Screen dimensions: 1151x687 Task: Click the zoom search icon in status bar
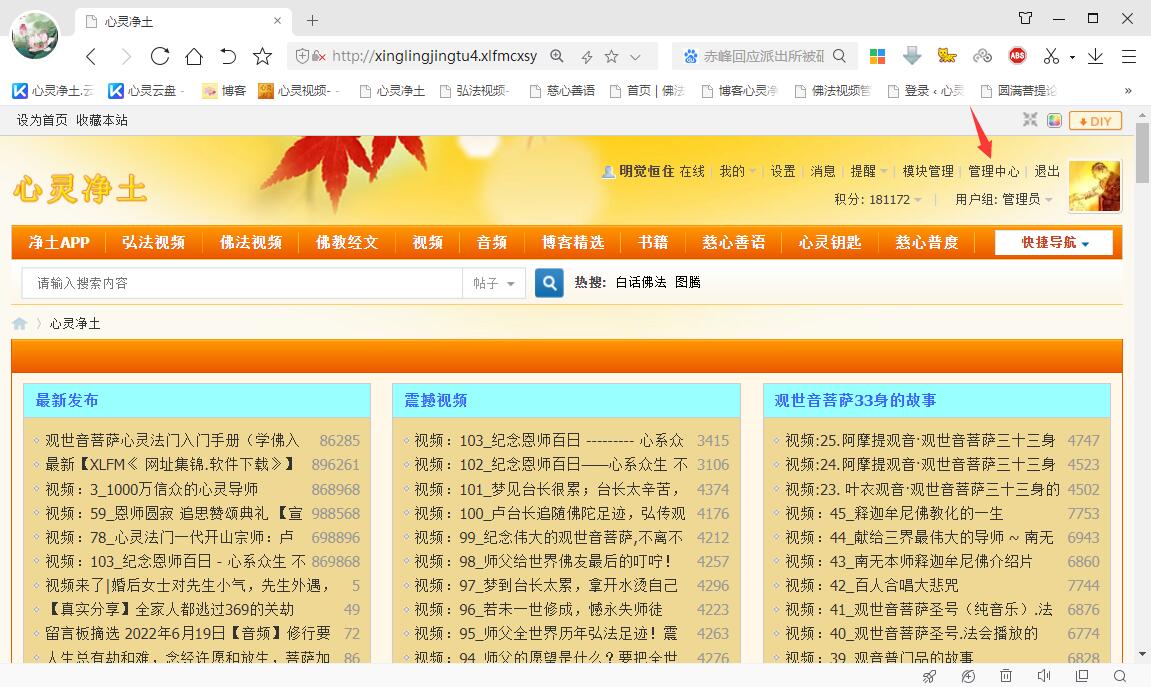coord(1119,675)
